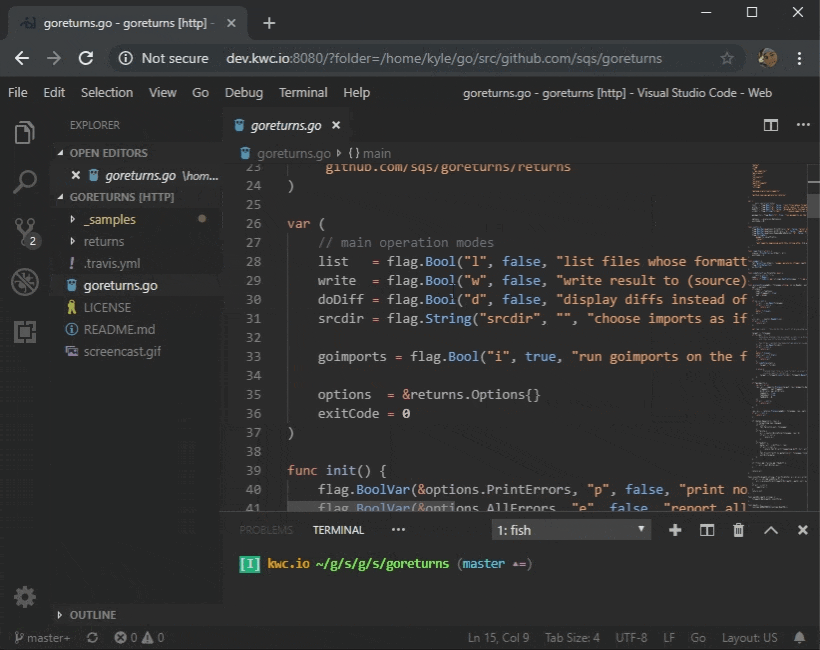Open the Extensions view in activity bar
820x650 pixels.
tap(25, 332)
